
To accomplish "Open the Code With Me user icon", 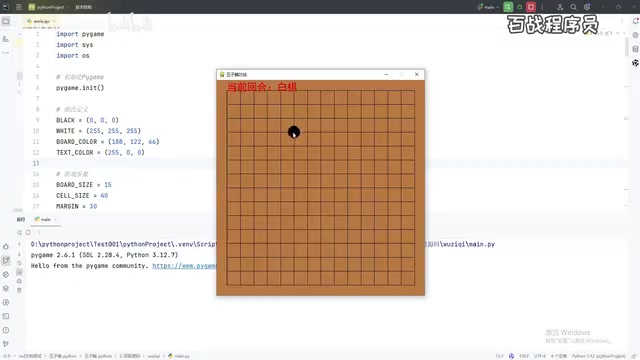I will pos(560,7).
